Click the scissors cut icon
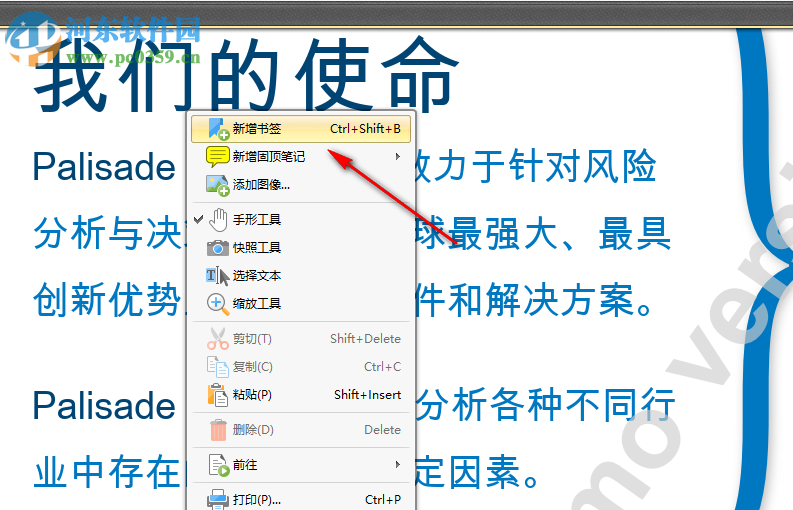 point(218,338)
